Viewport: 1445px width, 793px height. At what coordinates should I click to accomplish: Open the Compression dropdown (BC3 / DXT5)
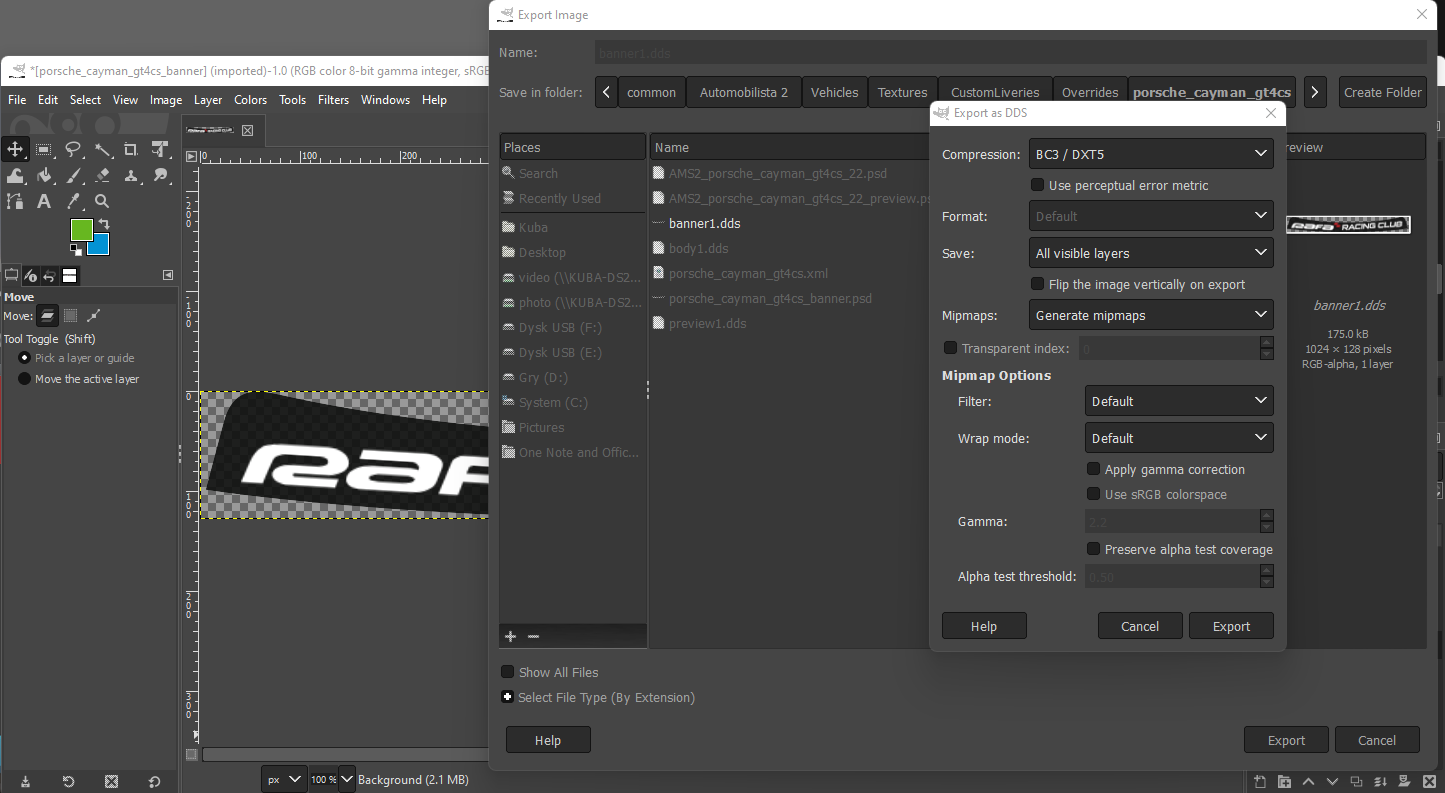tap(1151, 154)
